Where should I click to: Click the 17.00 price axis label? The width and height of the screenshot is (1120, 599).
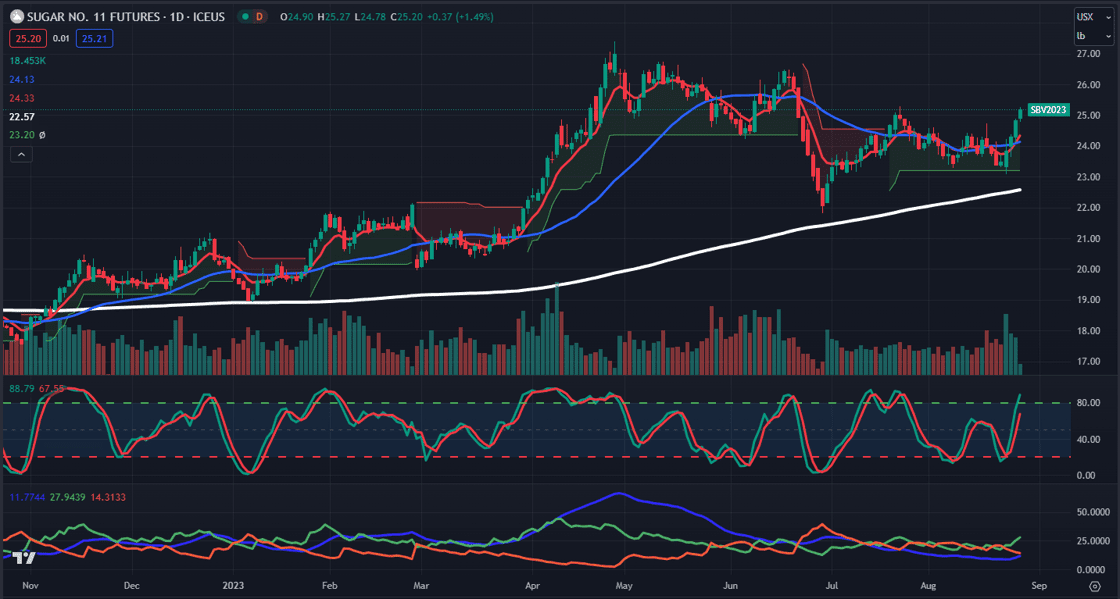pyautogui.click(x=1087, y=361)
